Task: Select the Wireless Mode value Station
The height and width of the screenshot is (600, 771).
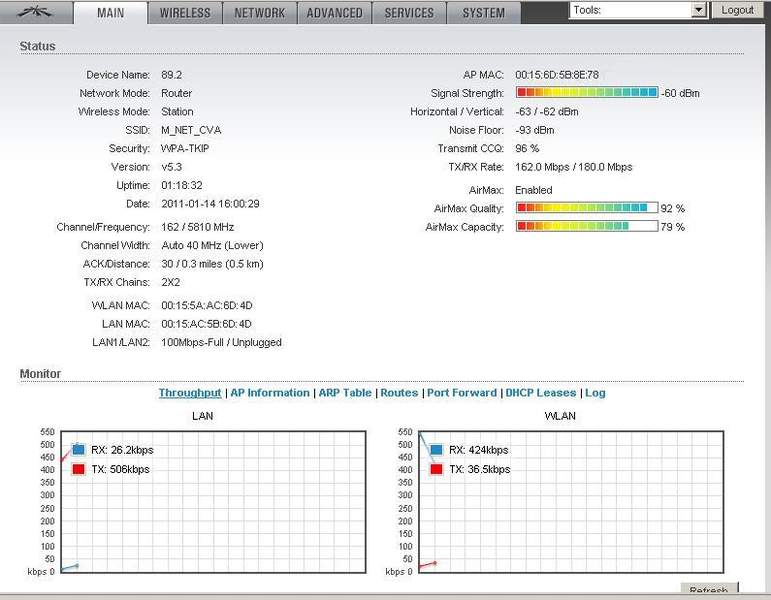Action: (x=177, y=112)
